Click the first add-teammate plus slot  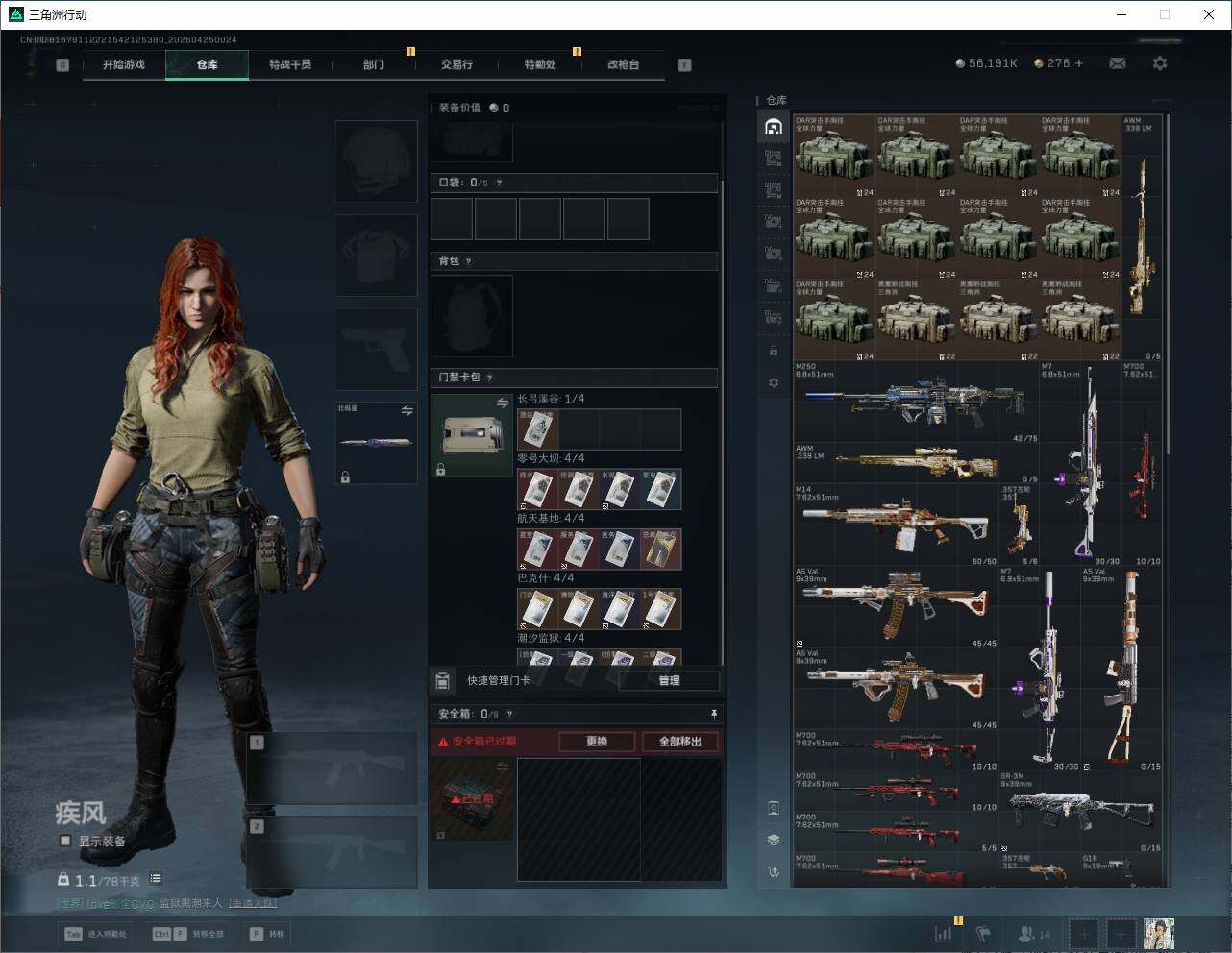pyautogui.click(x=1084, y=933)
